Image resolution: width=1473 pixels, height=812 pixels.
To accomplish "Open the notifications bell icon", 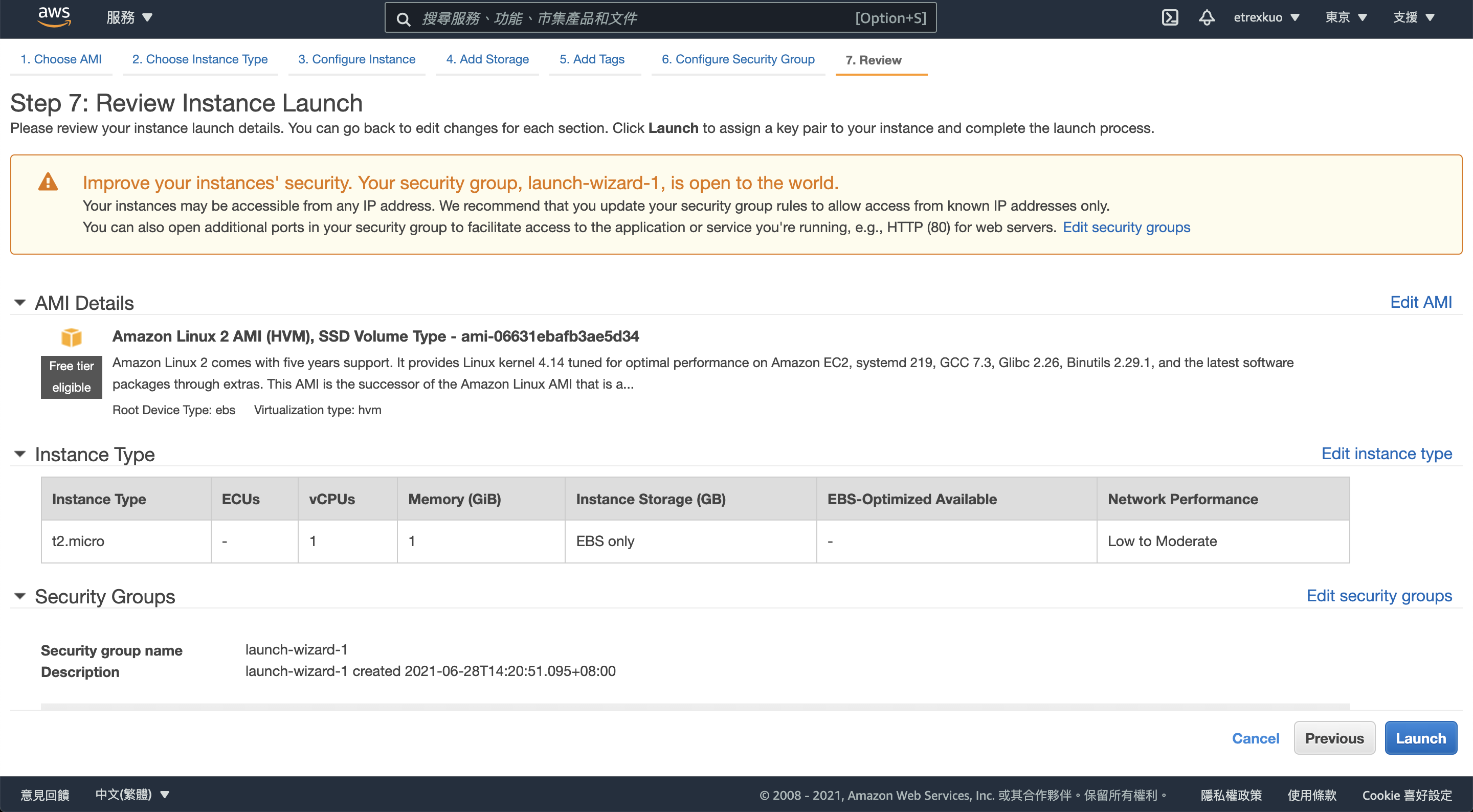I will click(1207, 18).
